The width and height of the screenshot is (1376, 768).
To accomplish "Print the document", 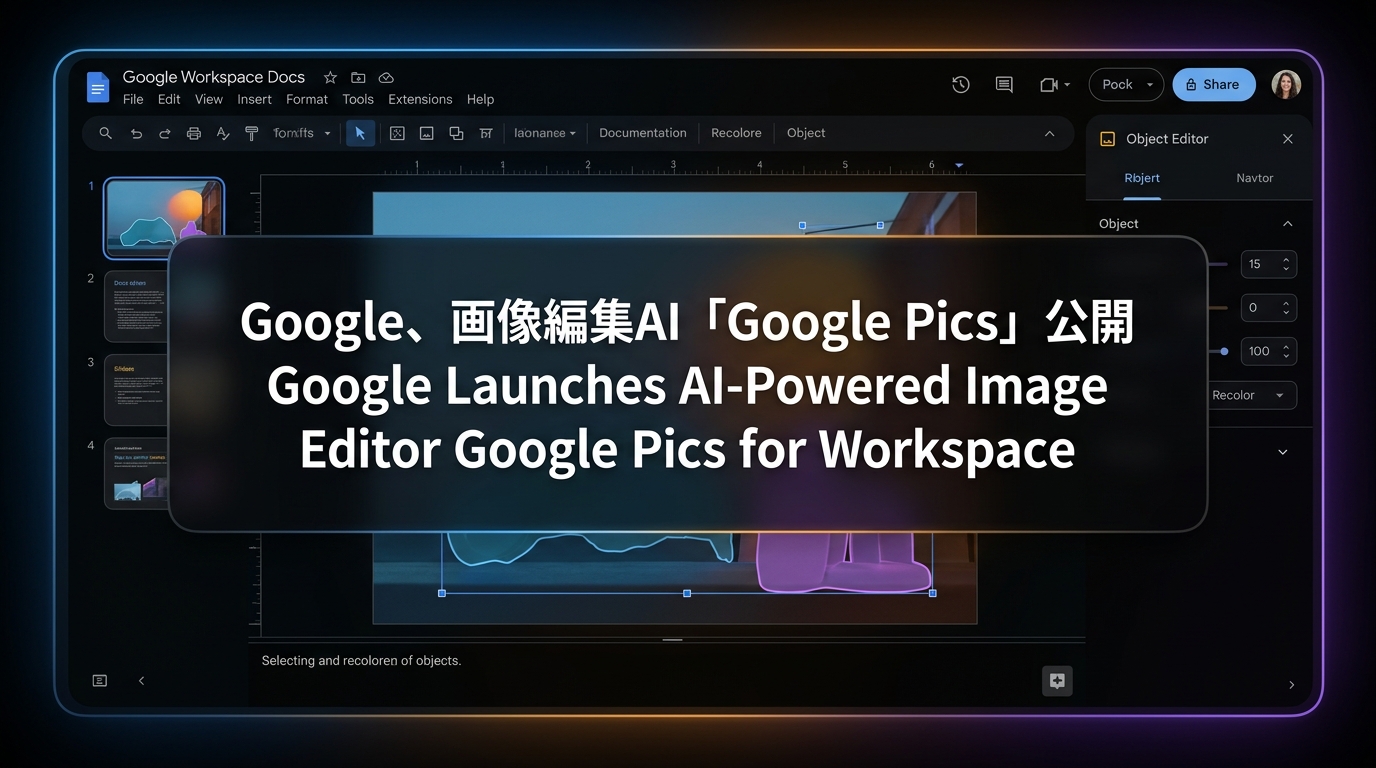I will [194, 133].
